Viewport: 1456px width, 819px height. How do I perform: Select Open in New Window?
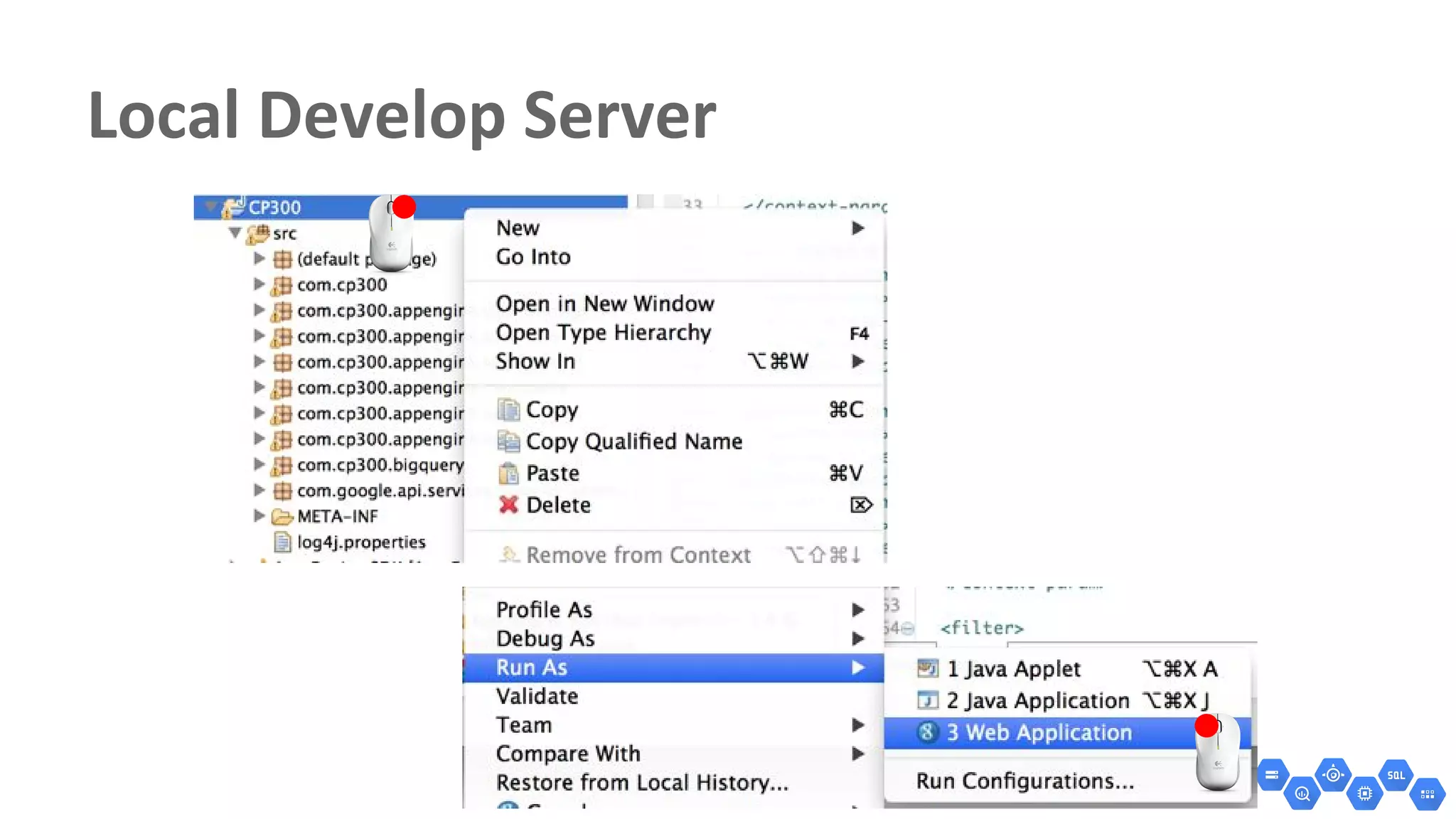click(604, 304)
